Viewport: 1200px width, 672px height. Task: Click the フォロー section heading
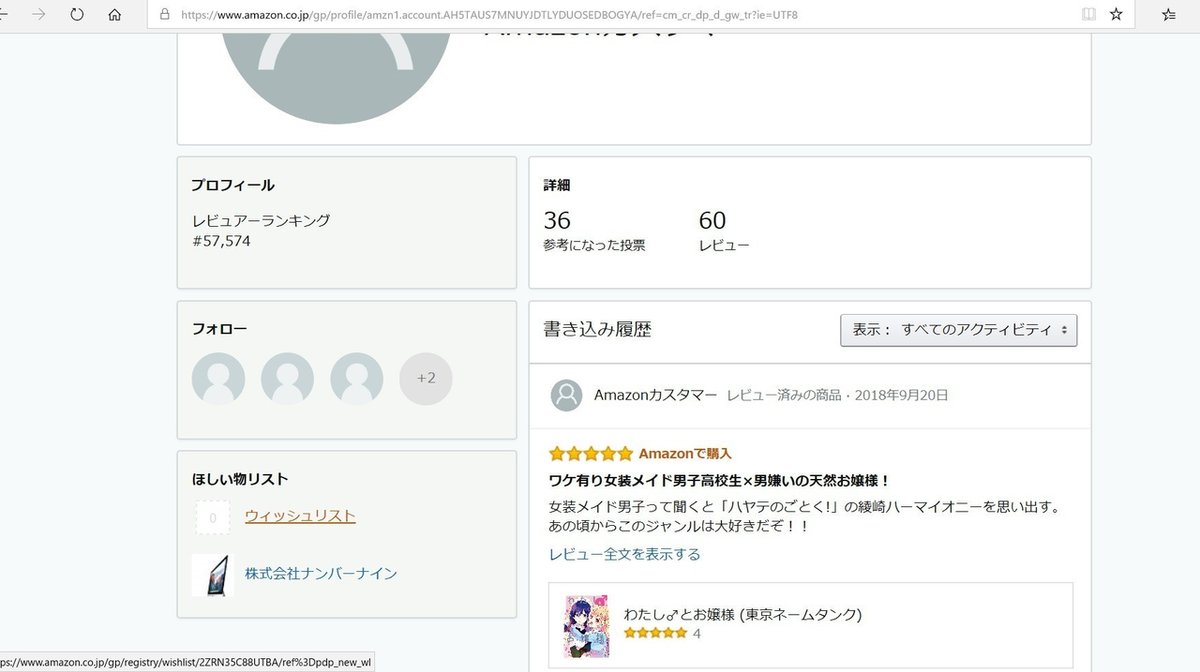(x=219, y=328)
